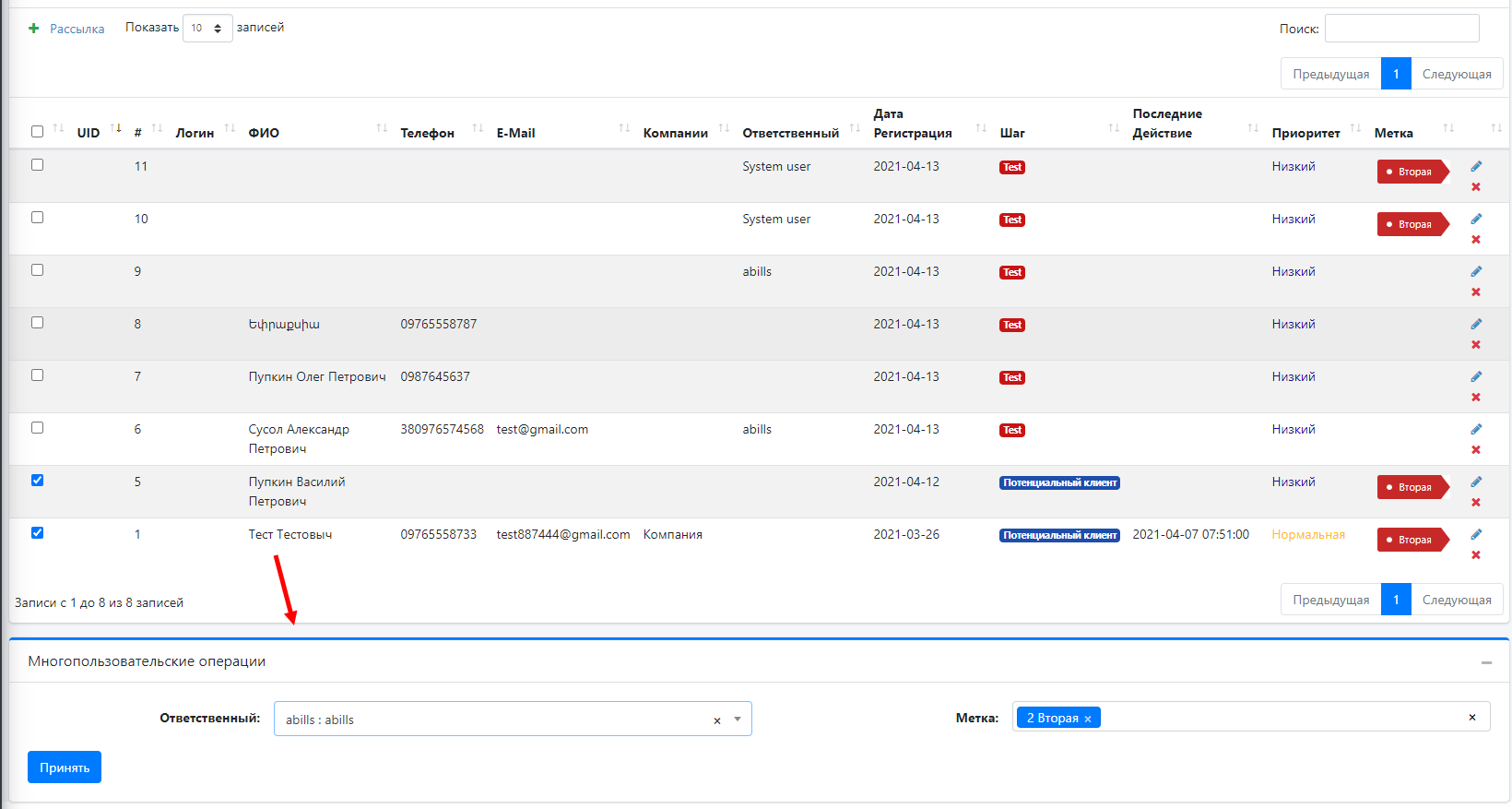Sort by UID column arrows
The height and width of the screenshot is (809, 1512).
(x=115, y=128)
